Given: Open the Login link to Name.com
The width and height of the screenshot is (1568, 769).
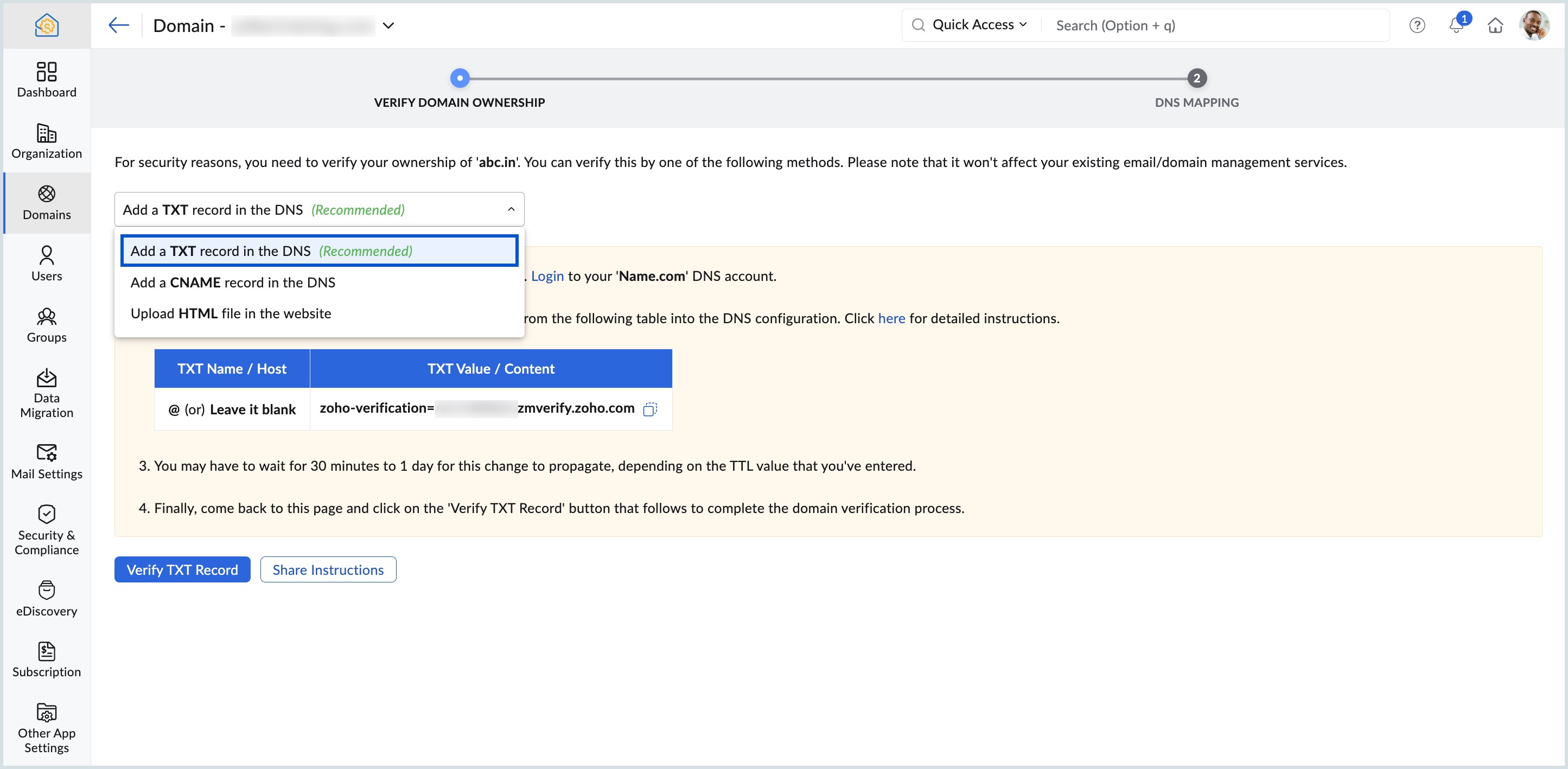Looking at the screenshot, I should tap(546, 275).
